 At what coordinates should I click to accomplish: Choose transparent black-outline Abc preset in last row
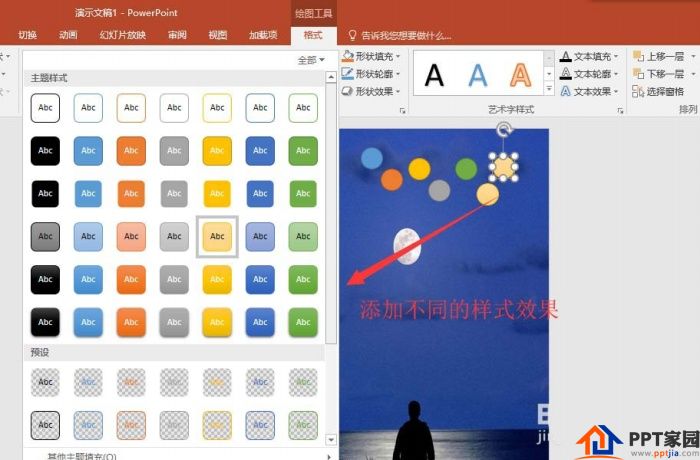pos(45,425)
